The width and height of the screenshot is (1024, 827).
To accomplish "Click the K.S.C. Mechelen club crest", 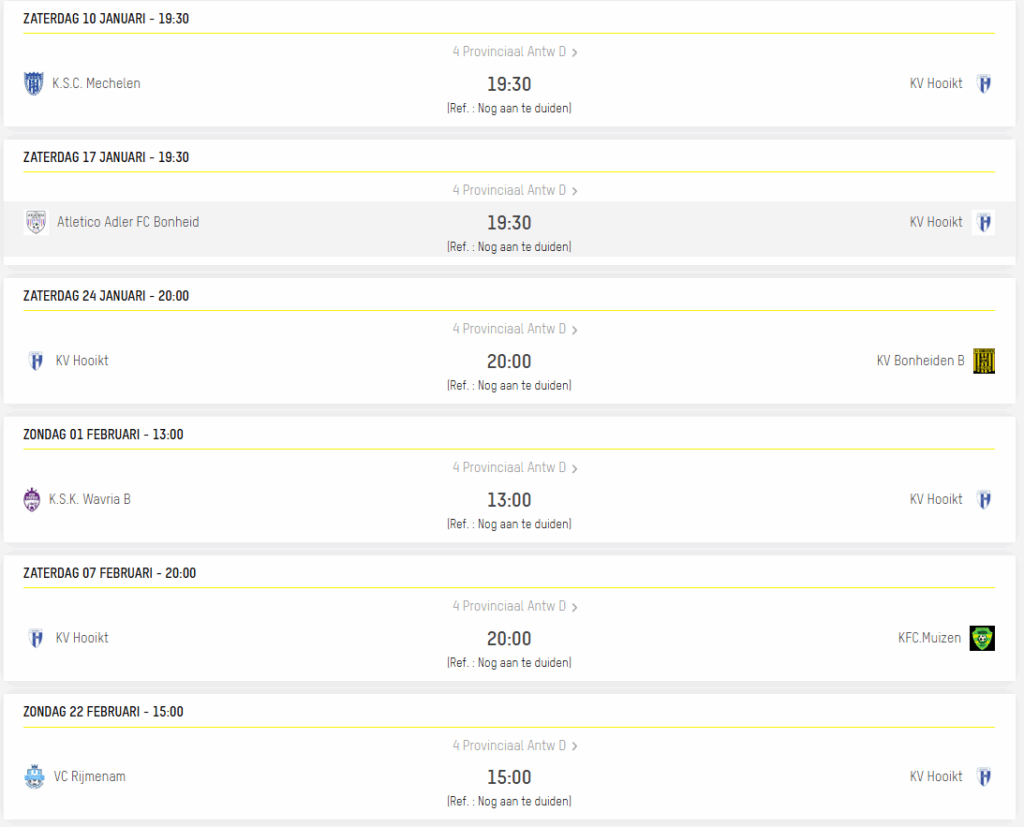I will [x=34, y=84].
